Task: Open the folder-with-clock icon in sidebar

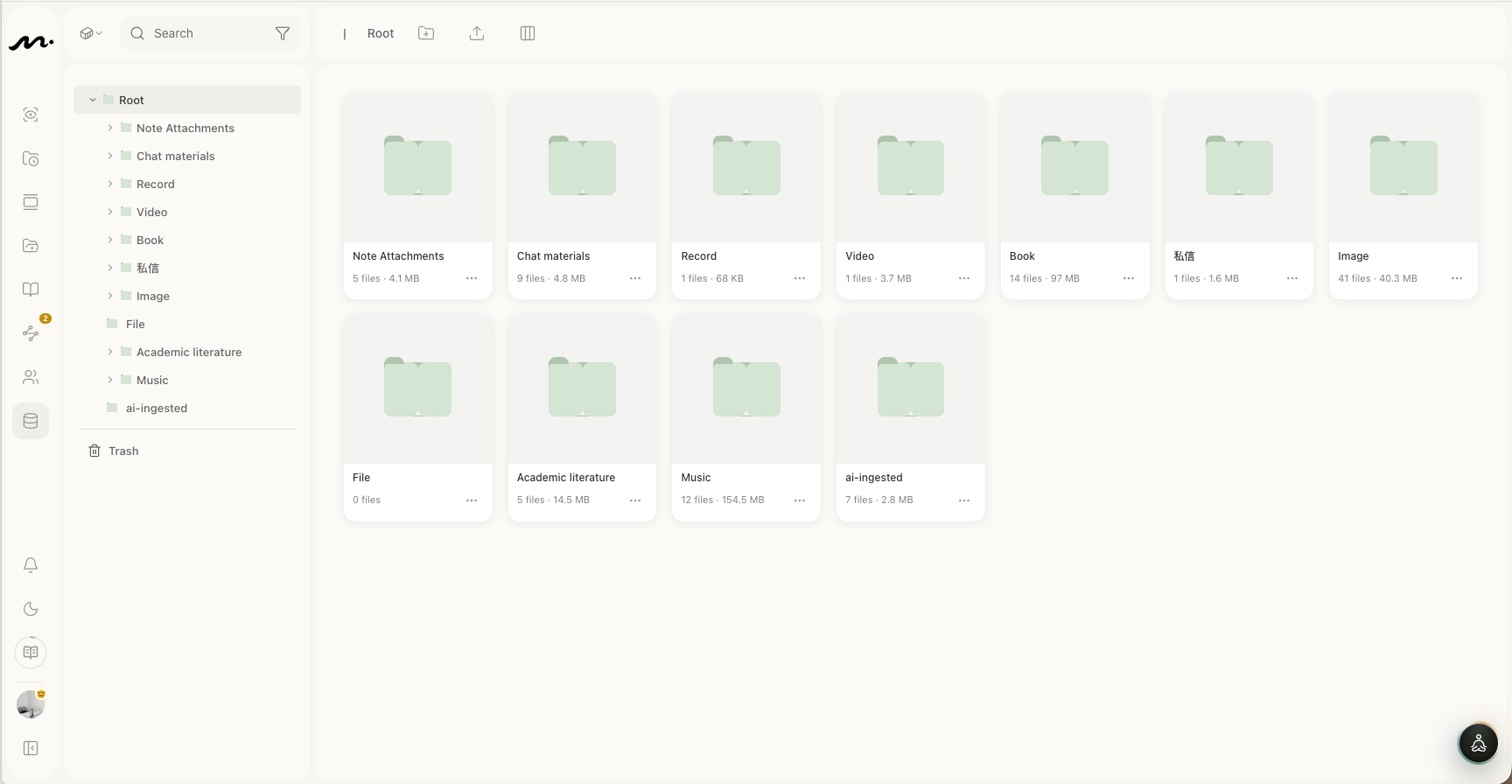Action: pos(31,158)
